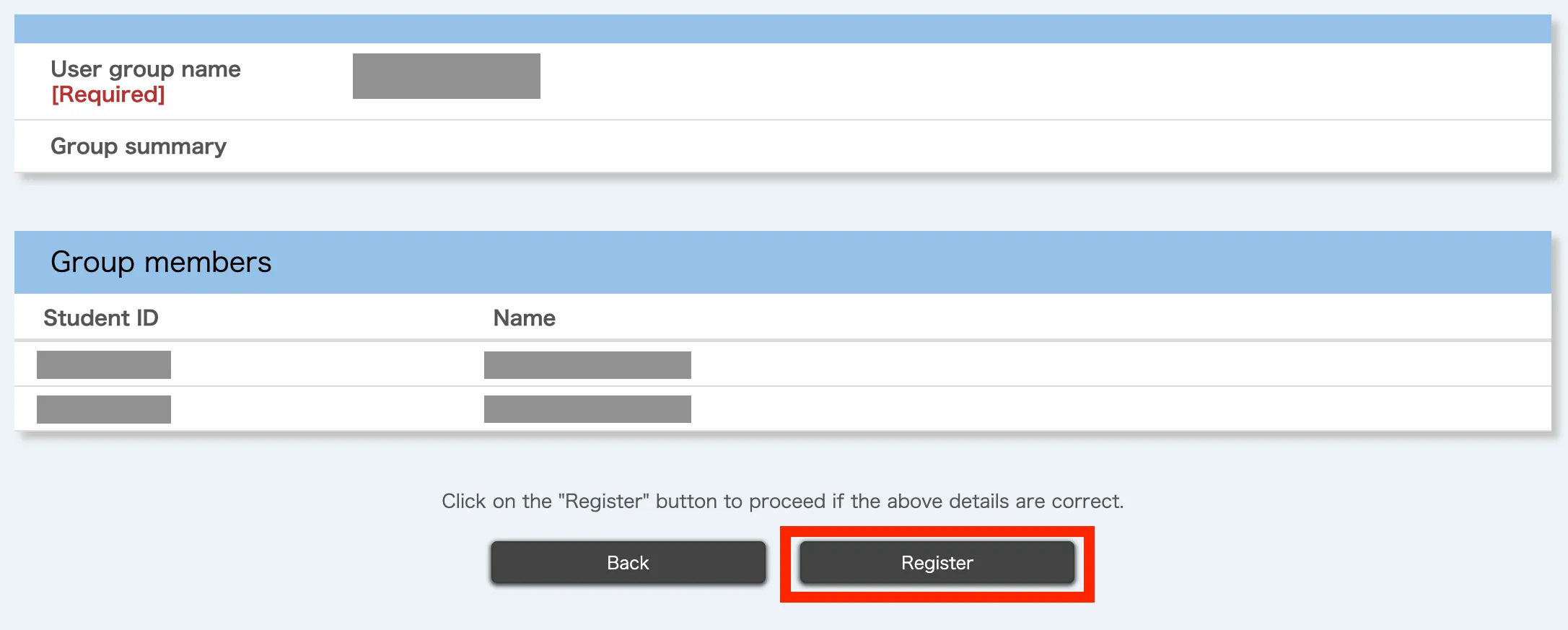Click the red [Required] marker

coord(108,95)
